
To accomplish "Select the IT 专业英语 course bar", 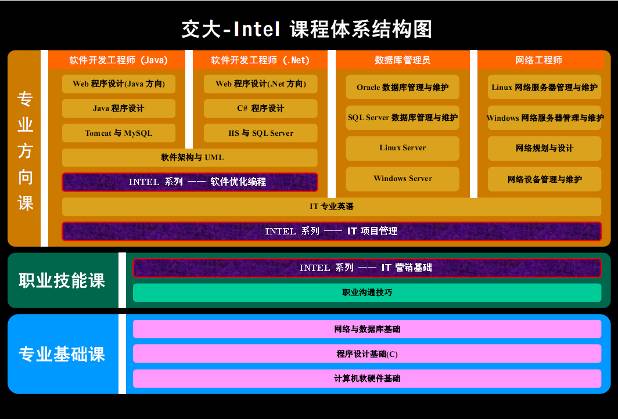I will (331, 206).
